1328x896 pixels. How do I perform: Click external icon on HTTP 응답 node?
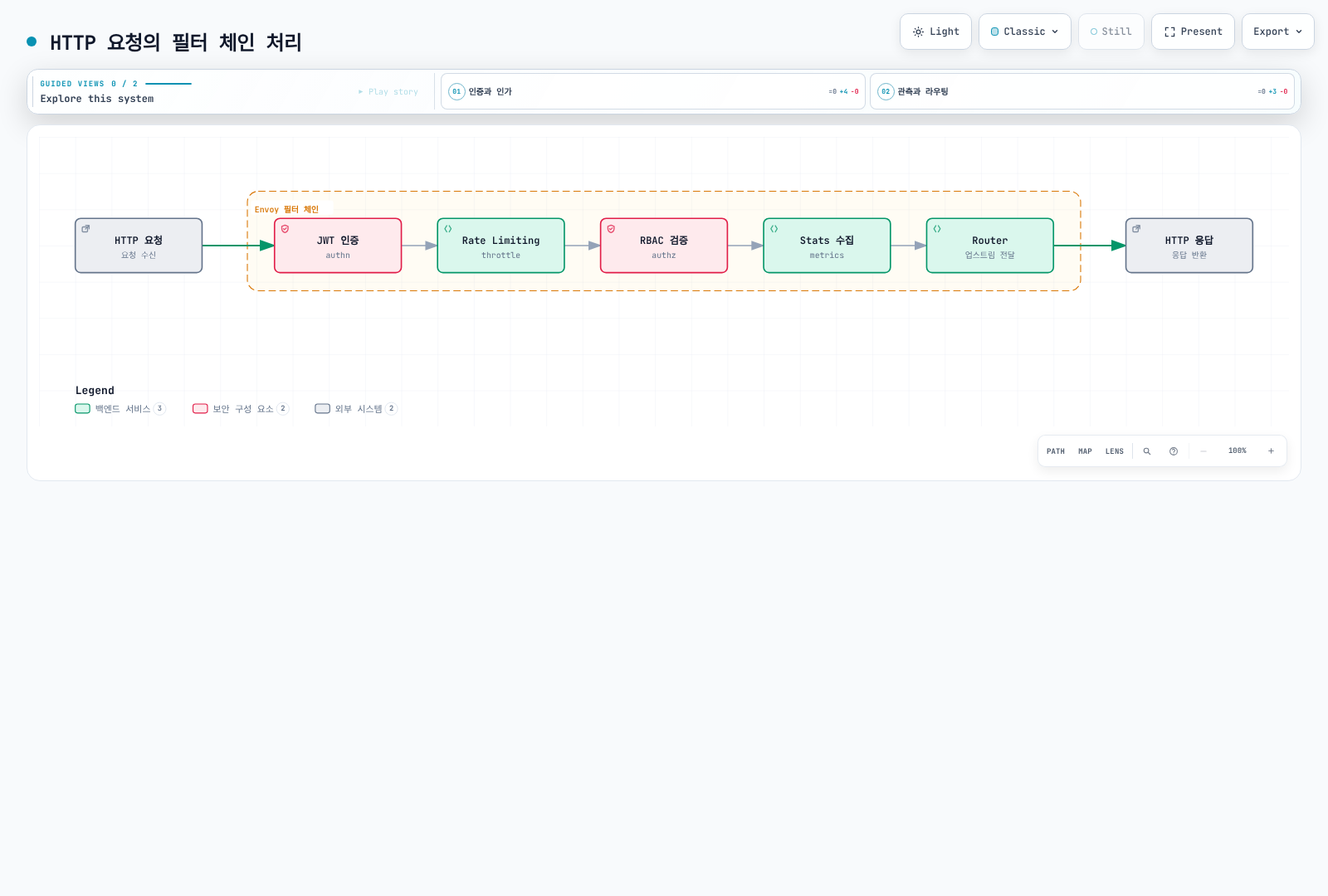click(1136, 229)
